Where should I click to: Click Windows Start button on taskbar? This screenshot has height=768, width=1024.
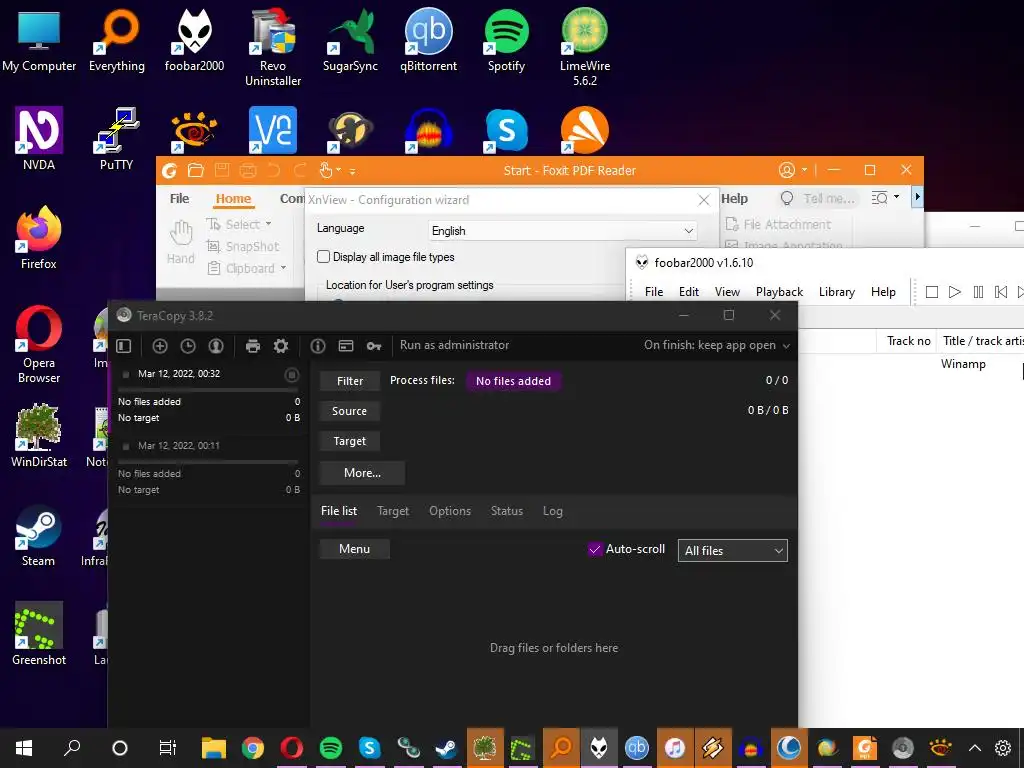click(x=24, y=748)
